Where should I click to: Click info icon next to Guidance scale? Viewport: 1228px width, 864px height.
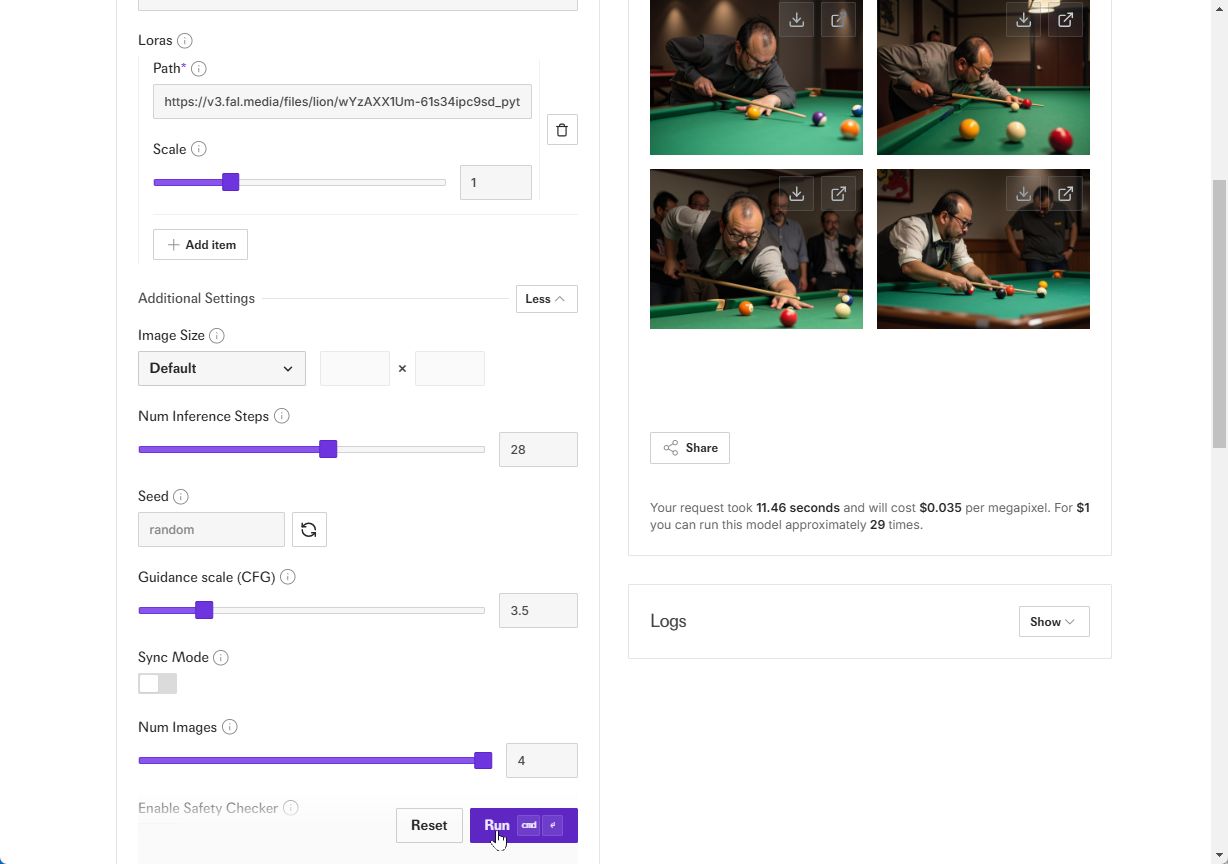point(287,577)
